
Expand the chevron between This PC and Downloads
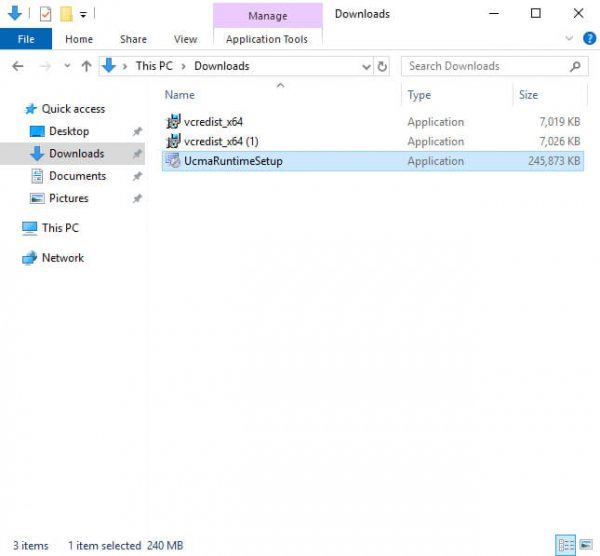point(184,66)
